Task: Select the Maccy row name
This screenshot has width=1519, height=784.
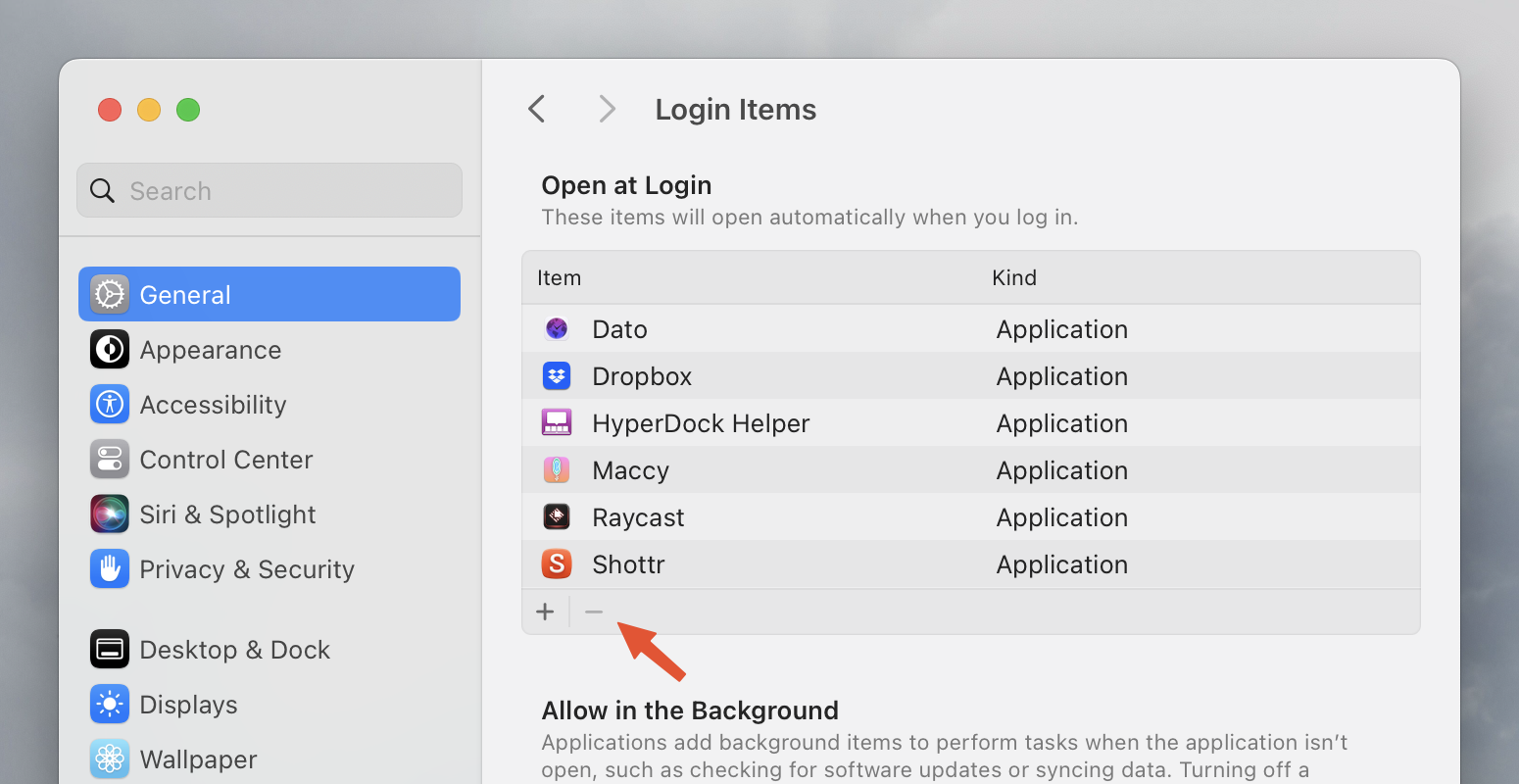Action: click(631, 470)
